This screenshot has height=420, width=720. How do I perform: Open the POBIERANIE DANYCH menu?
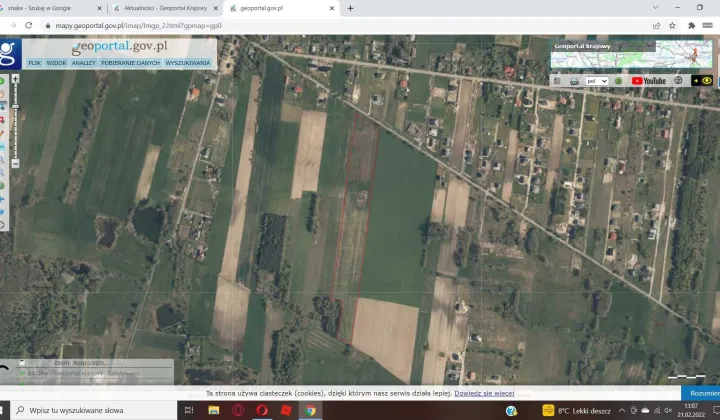[x=130, y=63]
